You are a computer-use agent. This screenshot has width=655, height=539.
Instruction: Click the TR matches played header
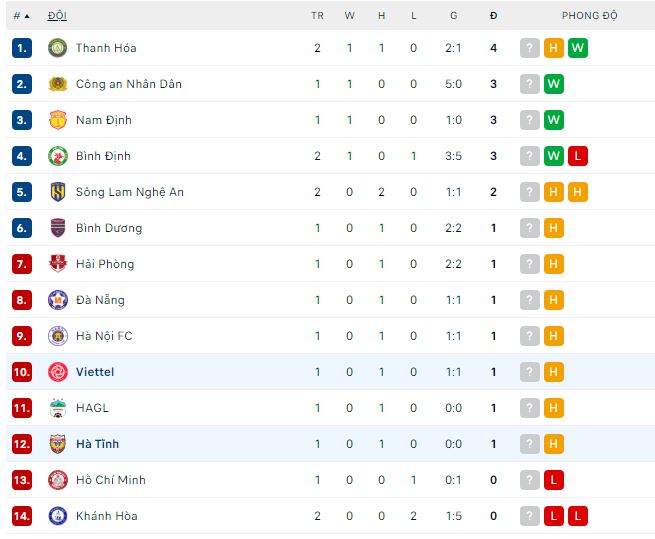317,16
